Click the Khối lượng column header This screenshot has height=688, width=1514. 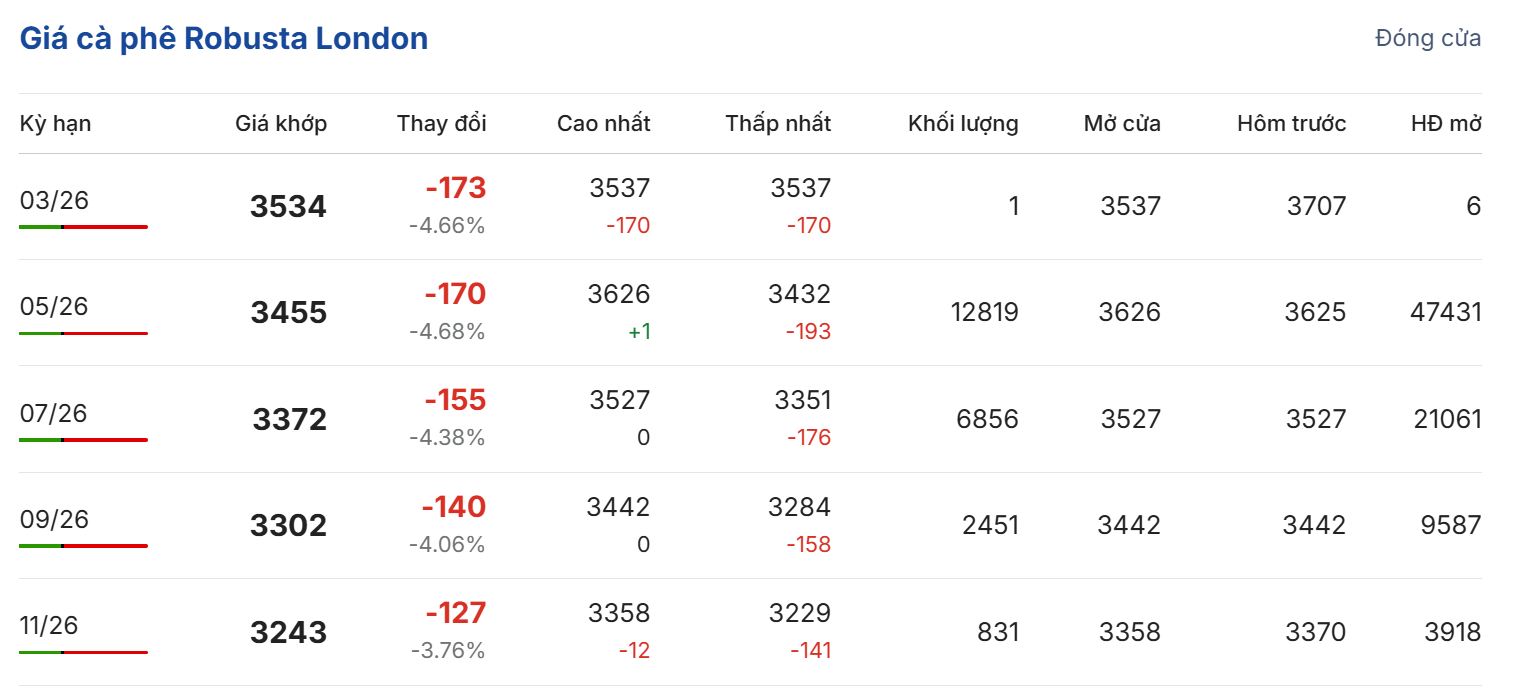coord(963,123)
